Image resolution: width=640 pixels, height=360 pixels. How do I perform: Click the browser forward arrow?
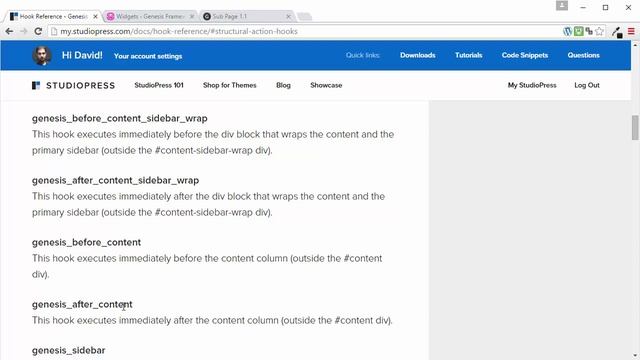pyautogui.click(x=24, y=31)
